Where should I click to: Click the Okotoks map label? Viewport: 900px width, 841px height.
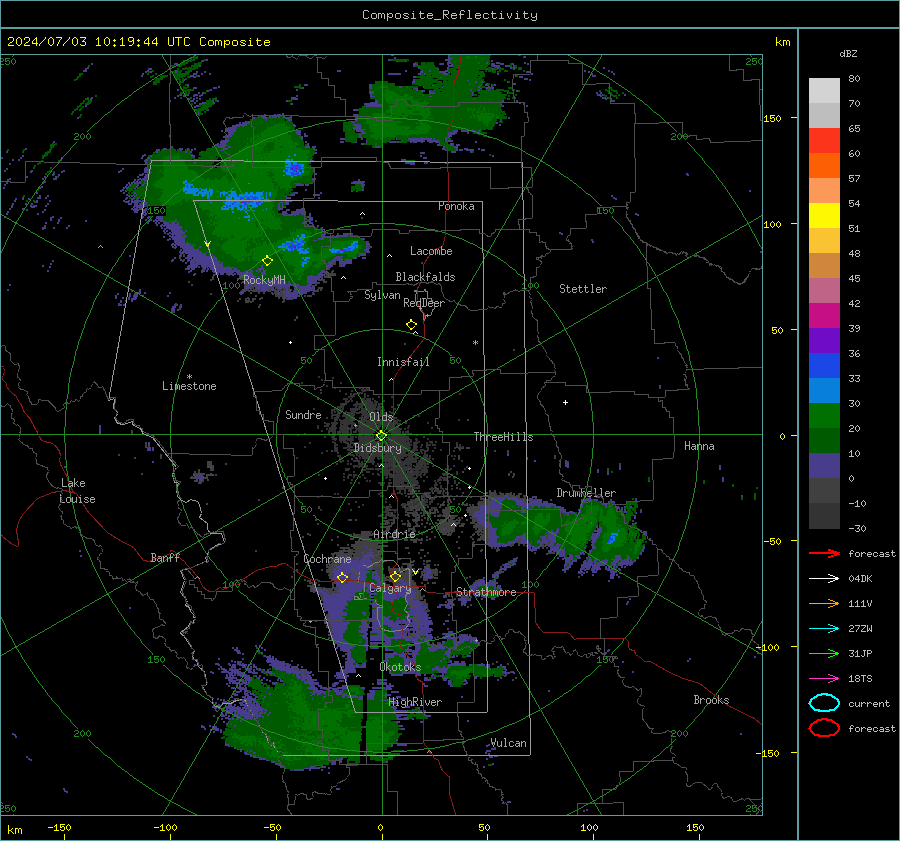(400, 667)
